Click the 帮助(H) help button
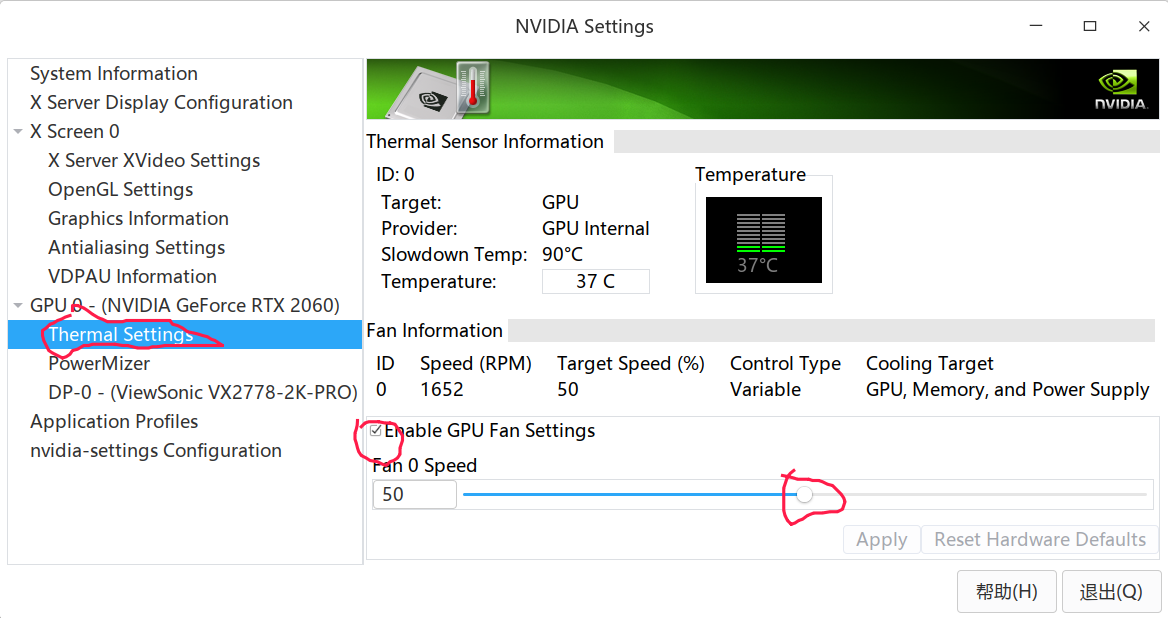The height and width of the screenshot is (618, 1168). [1006, 591]
